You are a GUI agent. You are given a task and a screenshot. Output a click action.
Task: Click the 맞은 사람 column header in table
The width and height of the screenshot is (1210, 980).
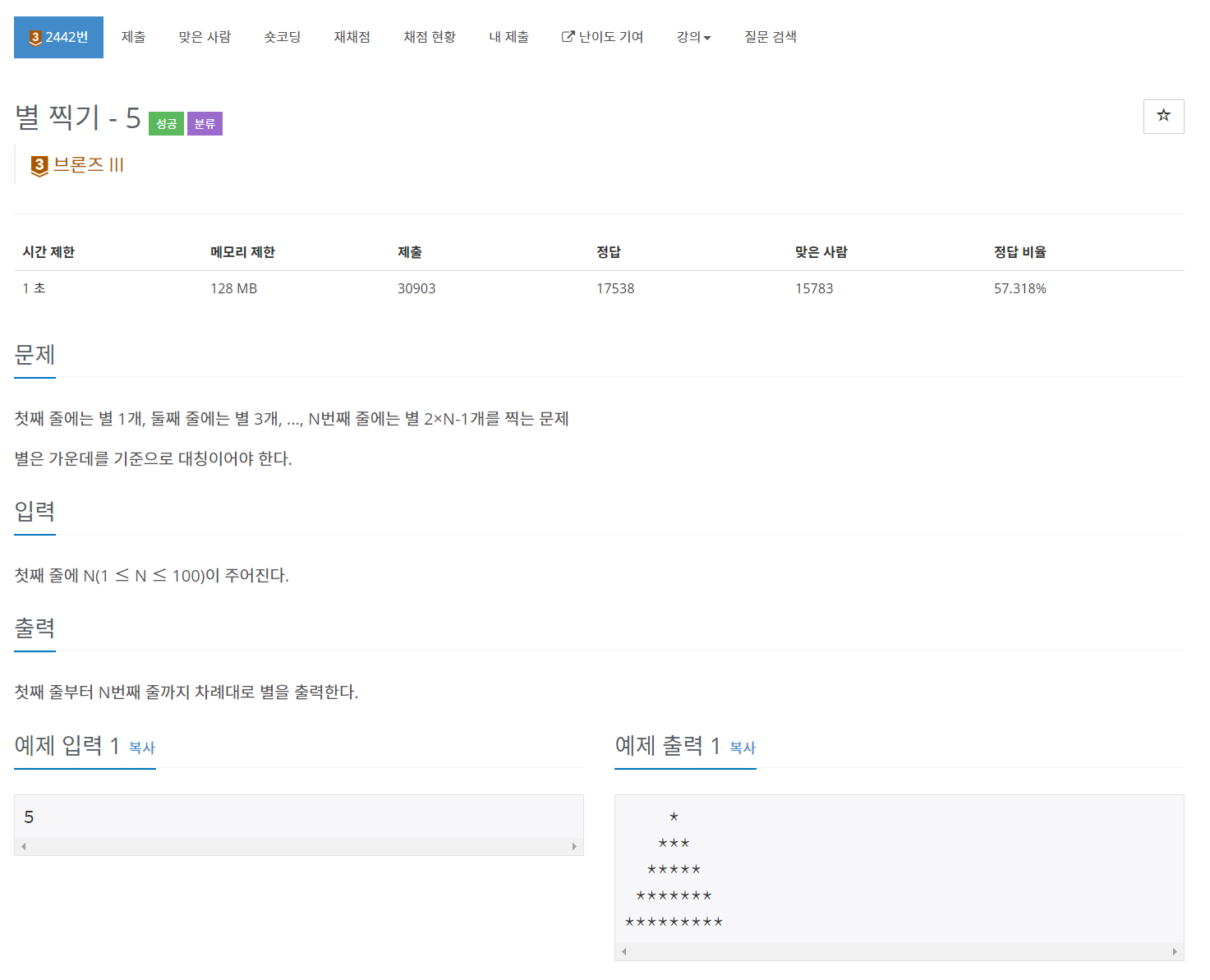[x=821, y=252]
